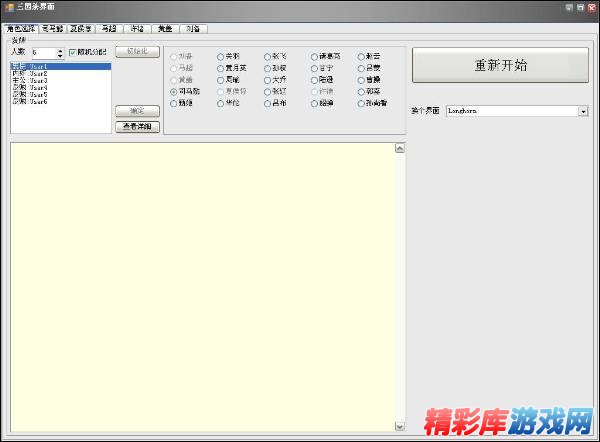This screenshot has height=442, width=600.
Task: Select the 吕布 radio button
Action: point(267,102)
